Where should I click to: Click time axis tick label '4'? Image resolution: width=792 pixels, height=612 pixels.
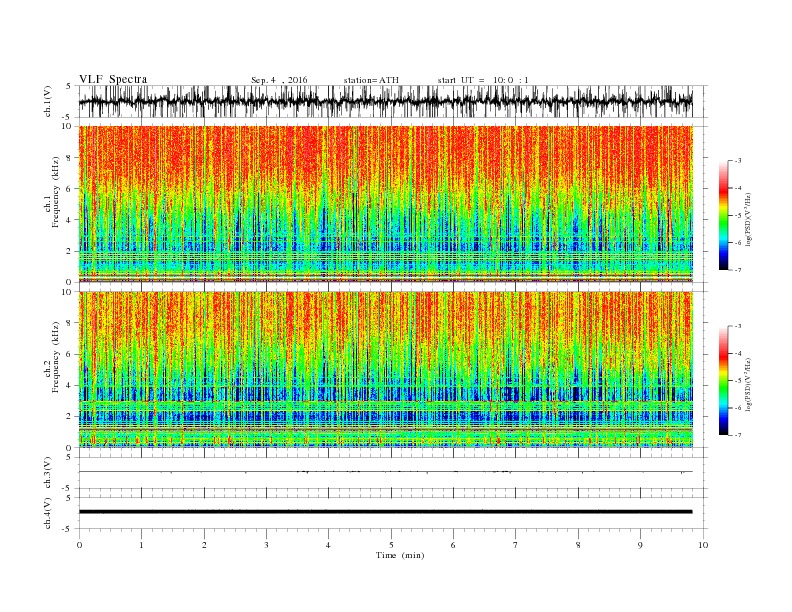coord(328,545)
